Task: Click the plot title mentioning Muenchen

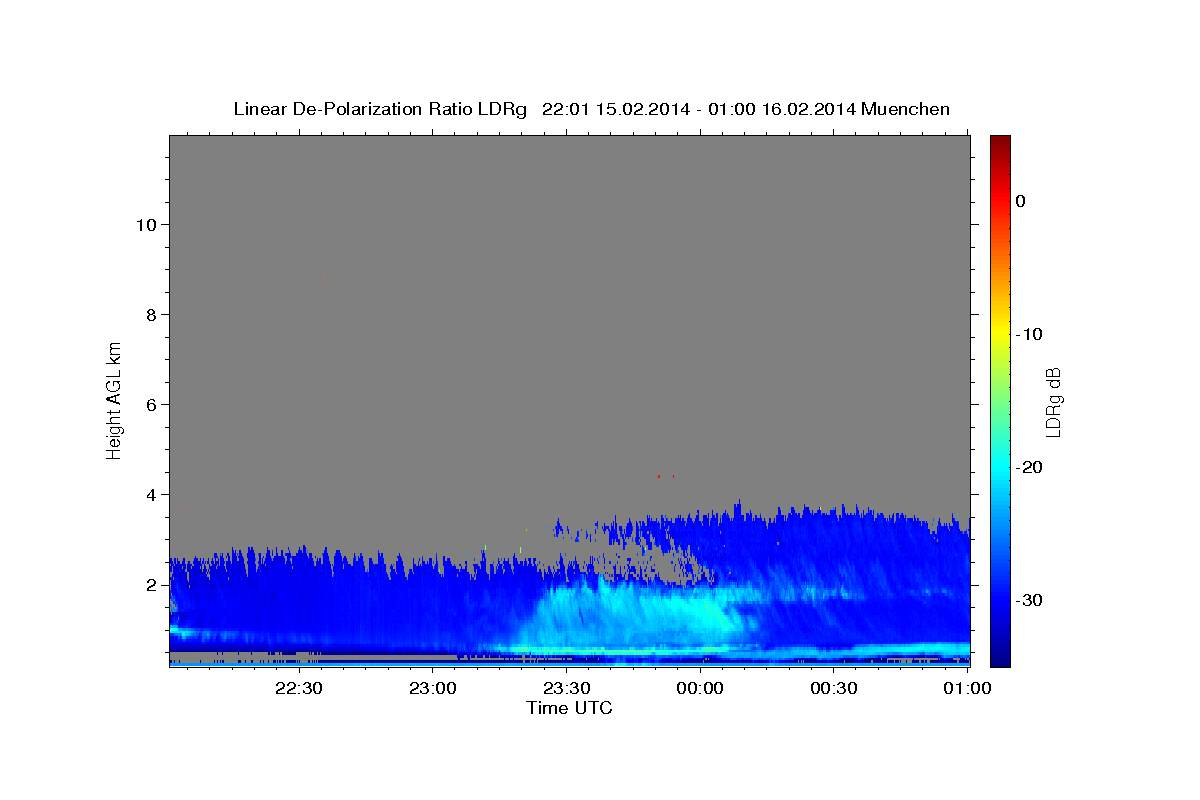Action: (591, 109)
